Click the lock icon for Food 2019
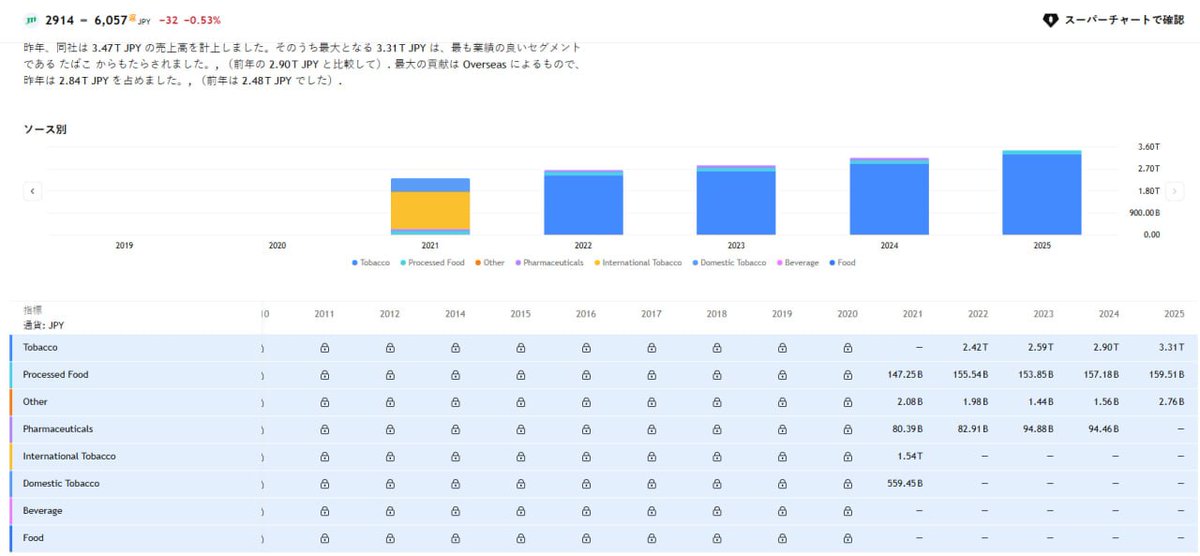The width and height of the screenshot is (1200, 556). coord(783,538)
